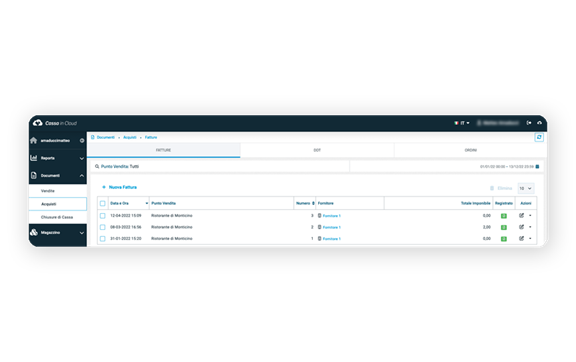This screenshot has width=576, height=362.
Task: Click Documenti in the breadcrumb
Action: coord(106,137)
